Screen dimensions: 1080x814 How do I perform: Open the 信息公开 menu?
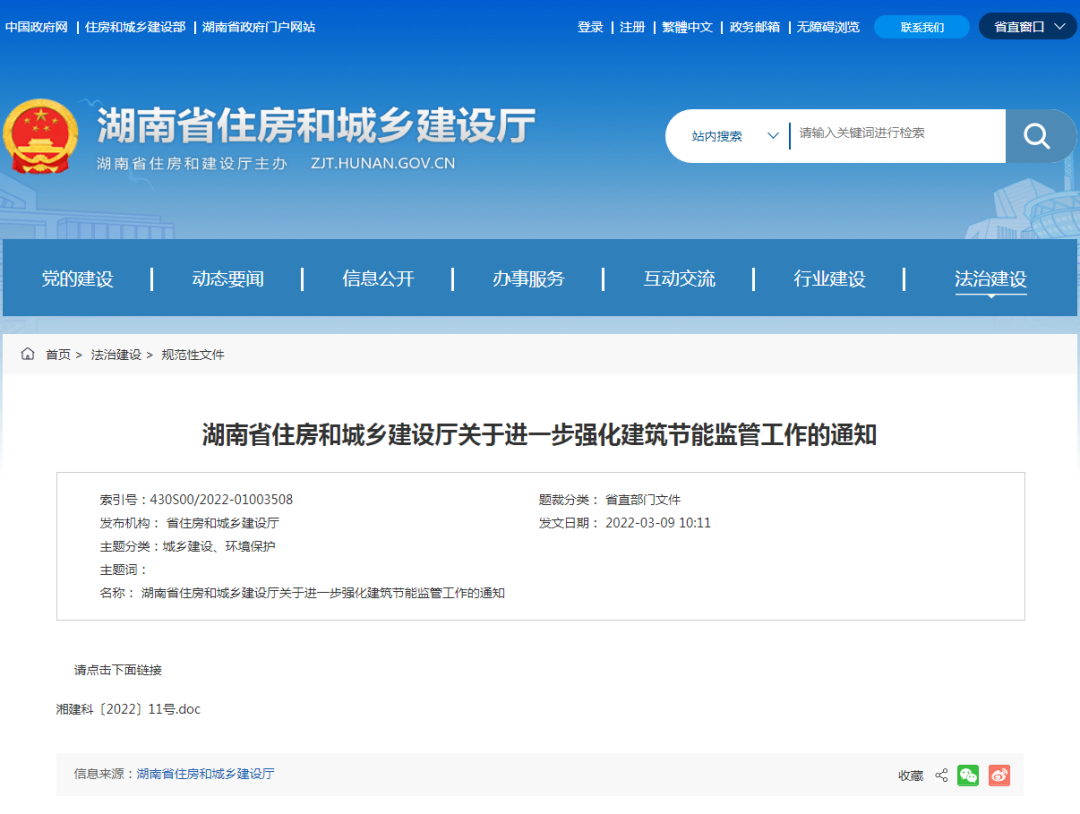378,279
